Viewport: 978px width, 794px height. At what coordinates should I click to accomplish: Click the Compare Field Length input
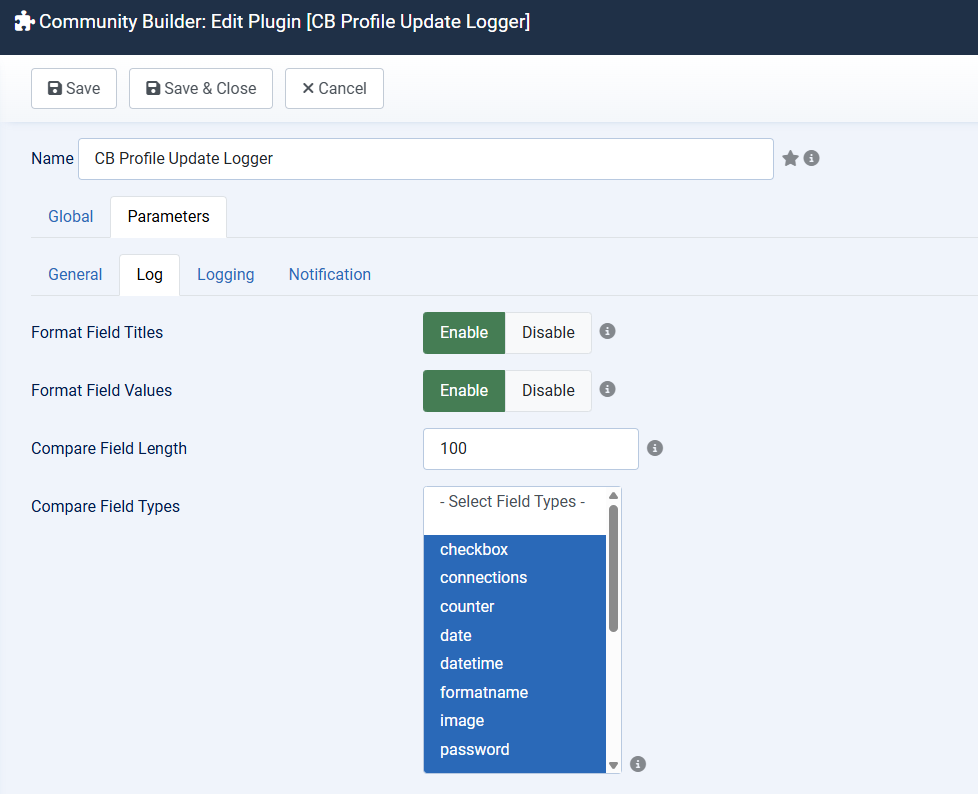click(x=531, y=448)
